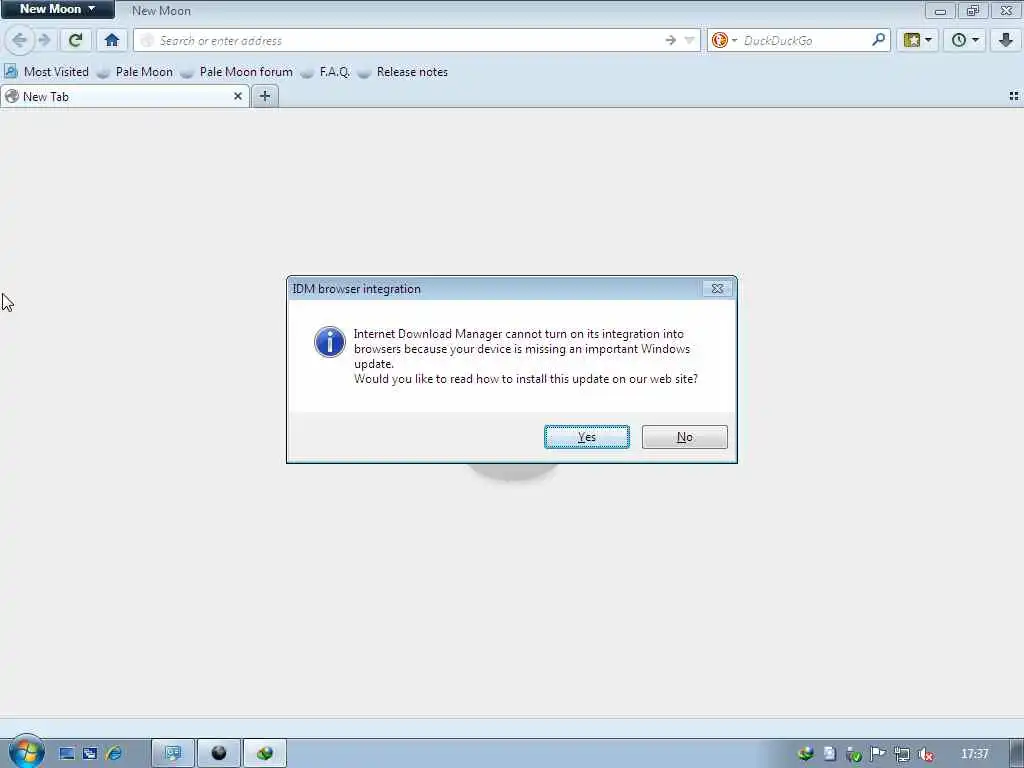Switch to the first taskbar window button
Image resolution: width=1024 pixels, height=768 pixels.
(x=173, y=754)
